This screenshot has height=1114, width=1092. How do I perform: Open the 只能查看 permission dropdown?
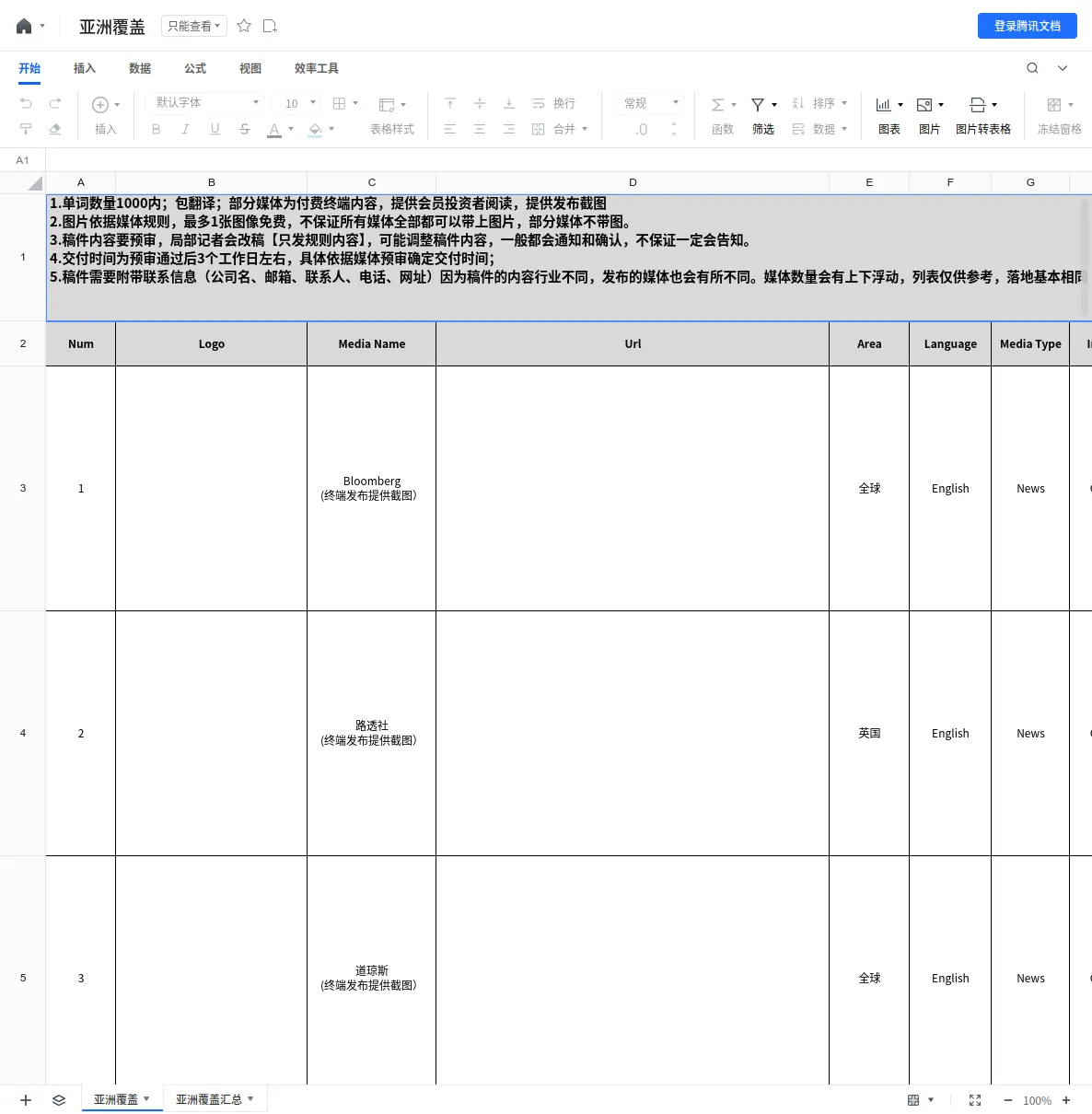click(x=193, y=26)
